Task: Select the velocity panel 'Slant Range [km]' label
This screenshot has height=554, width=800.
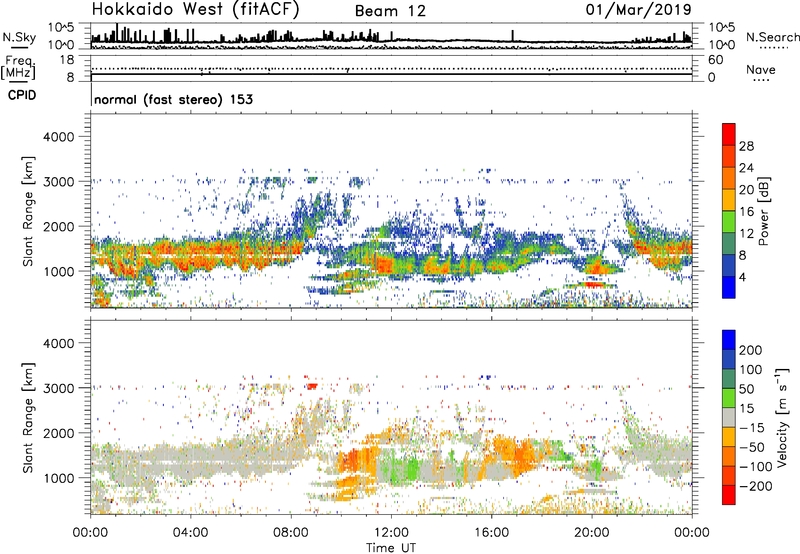Action: tap(28, 417)
